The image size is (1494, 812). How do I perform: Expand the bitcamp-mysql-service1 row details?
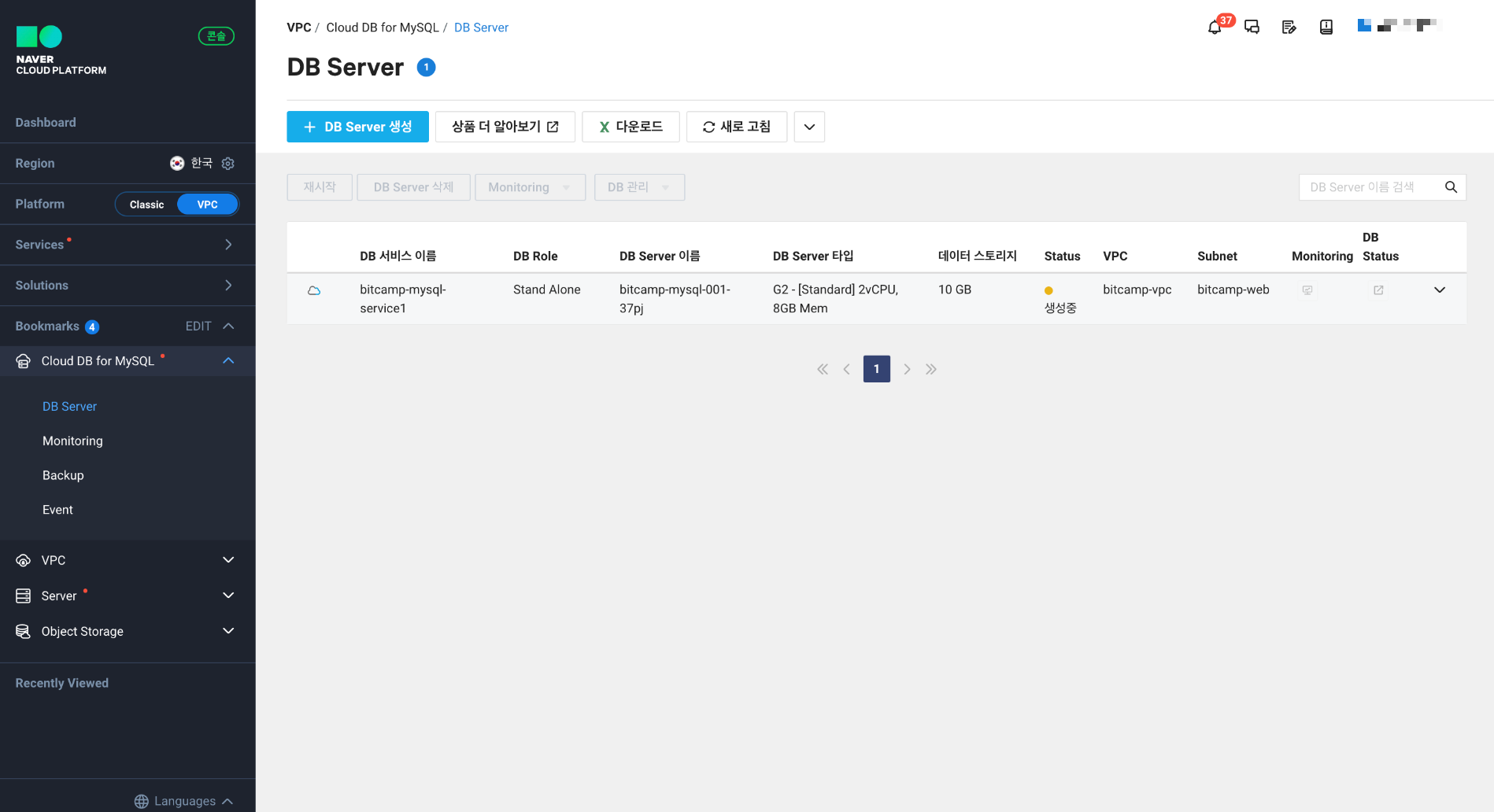tap(1440, 290)
